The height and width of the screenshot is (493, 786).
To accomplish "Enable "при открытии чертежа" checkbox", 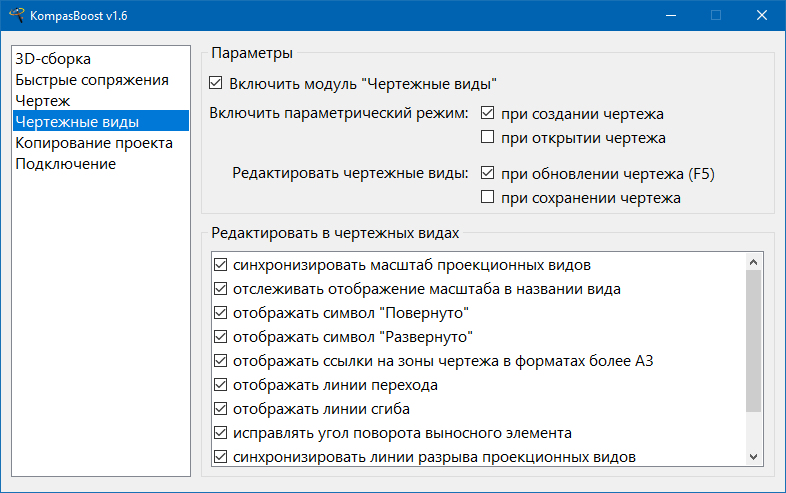I will click(488, 138).
